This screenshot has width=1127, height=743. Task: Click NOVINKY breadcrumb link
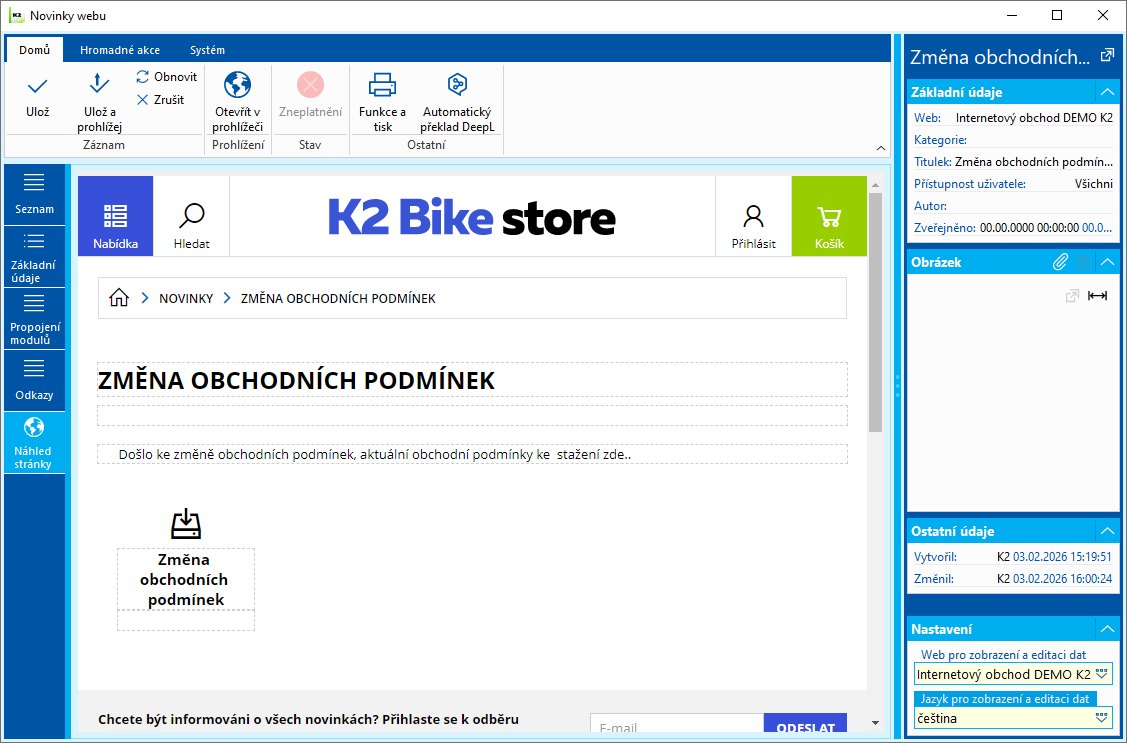tap(186, 298)
